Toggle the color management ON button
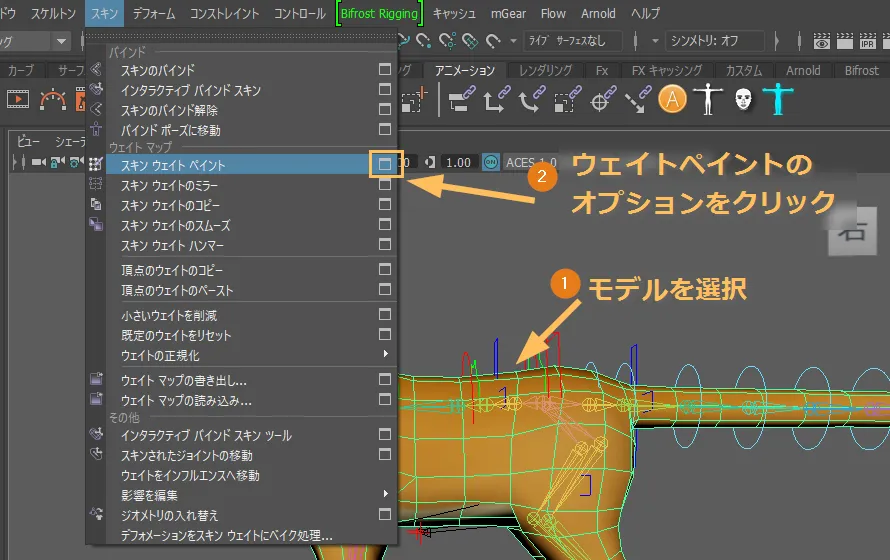890x560 pixels. pos(491,162)
